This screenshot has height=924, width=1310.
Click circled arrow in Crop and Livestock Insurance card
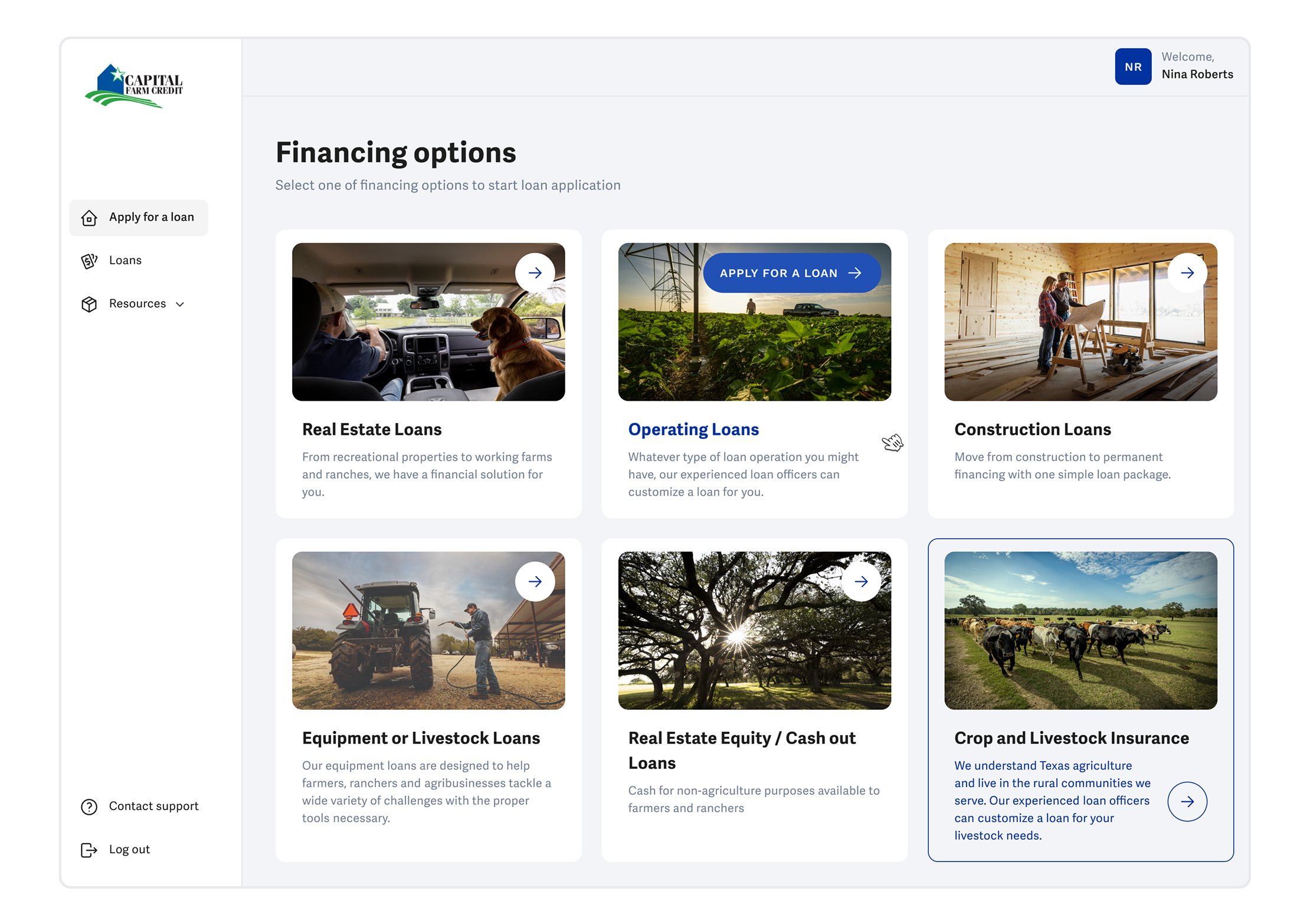1187,801
